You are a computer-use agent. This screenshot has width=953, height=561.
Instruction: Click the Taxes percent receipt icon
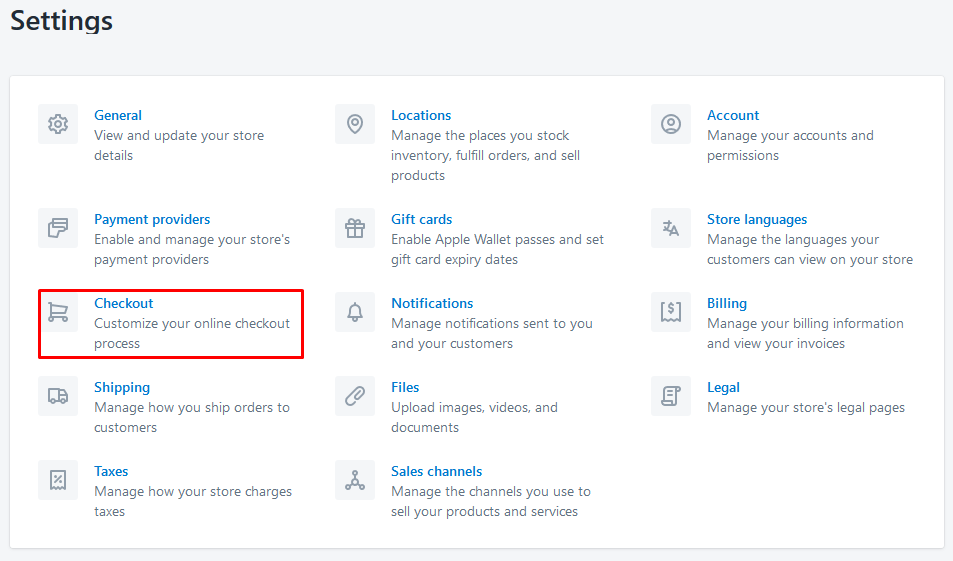[x=58, y=480]
